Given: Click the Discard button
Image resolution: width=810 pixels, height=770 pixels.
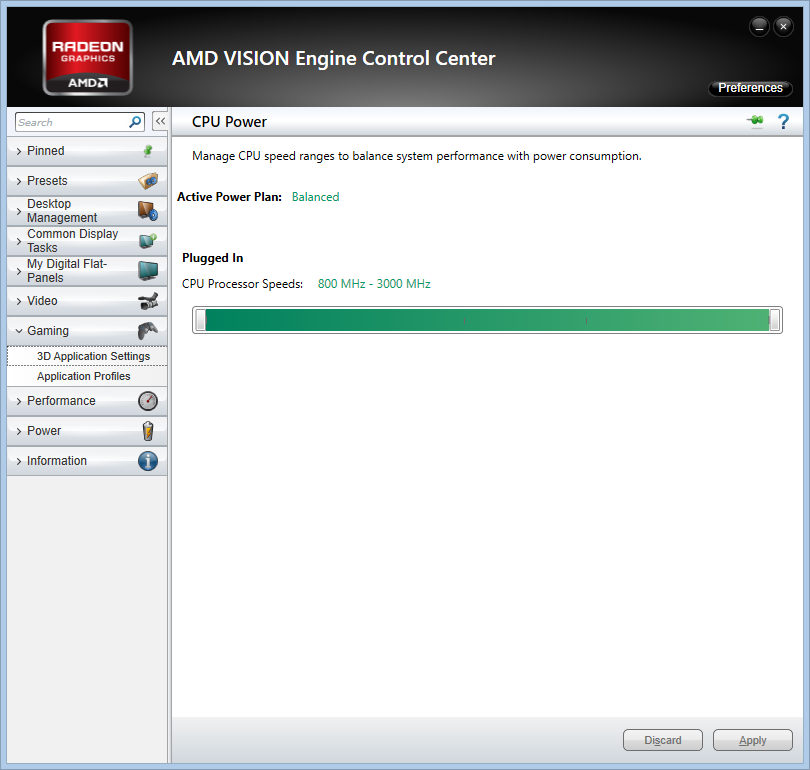Looking at the screenshot, I should pyautogui.click(x=663, y=740).
